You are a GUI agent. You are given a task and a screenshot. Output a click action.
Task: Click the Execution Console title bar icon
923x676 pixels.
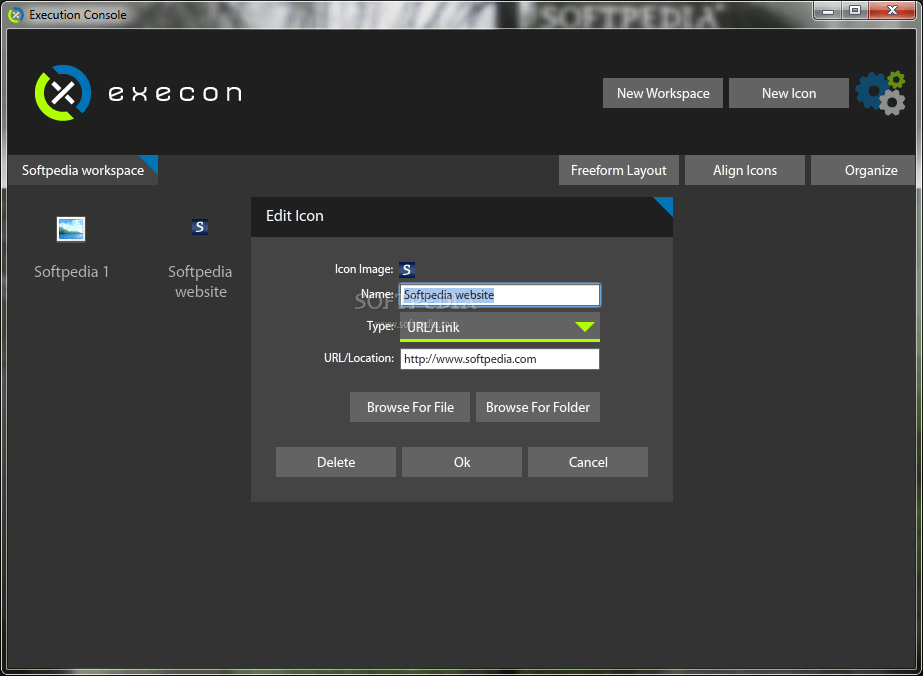(18, 14)
